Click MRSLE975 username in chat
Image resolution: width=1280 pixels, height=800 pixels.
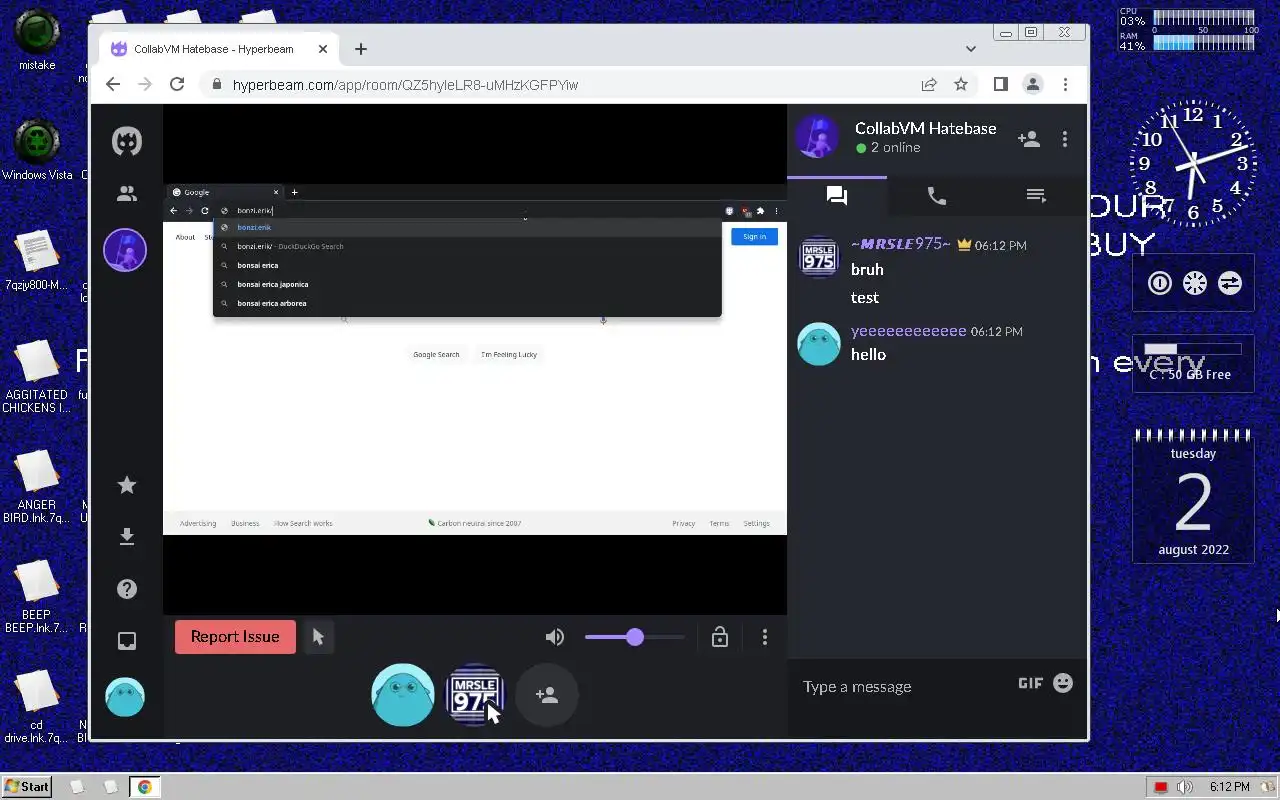[901, 244]
